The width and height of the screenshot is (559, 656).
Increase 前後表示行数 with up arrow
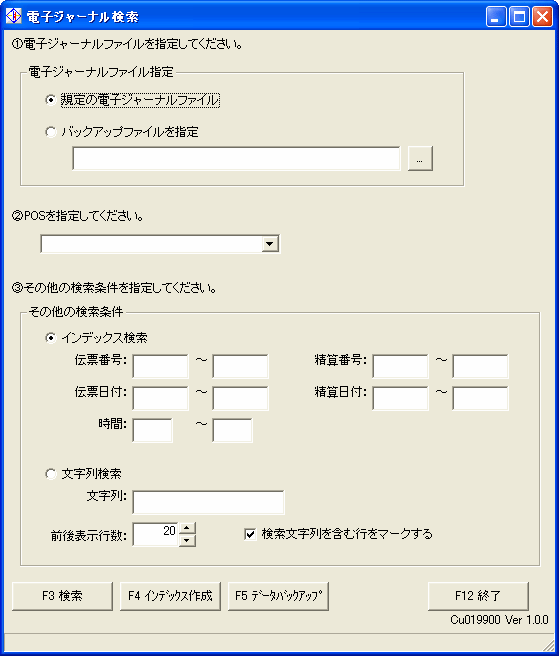point(187,528)
